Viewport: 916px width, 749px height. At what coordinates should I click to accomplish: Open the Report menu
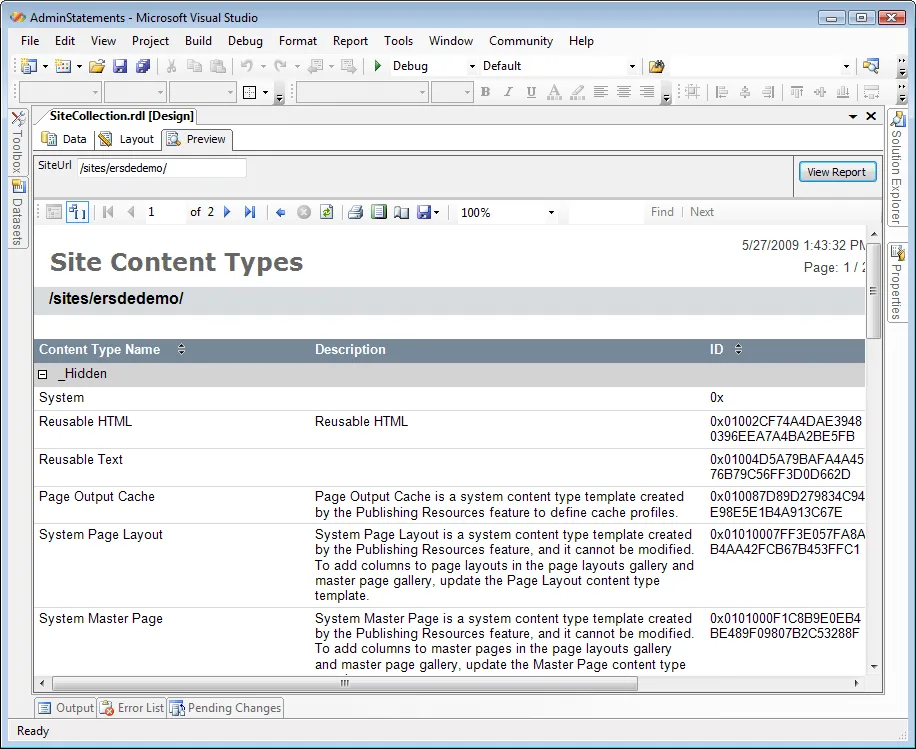(350, 41)
